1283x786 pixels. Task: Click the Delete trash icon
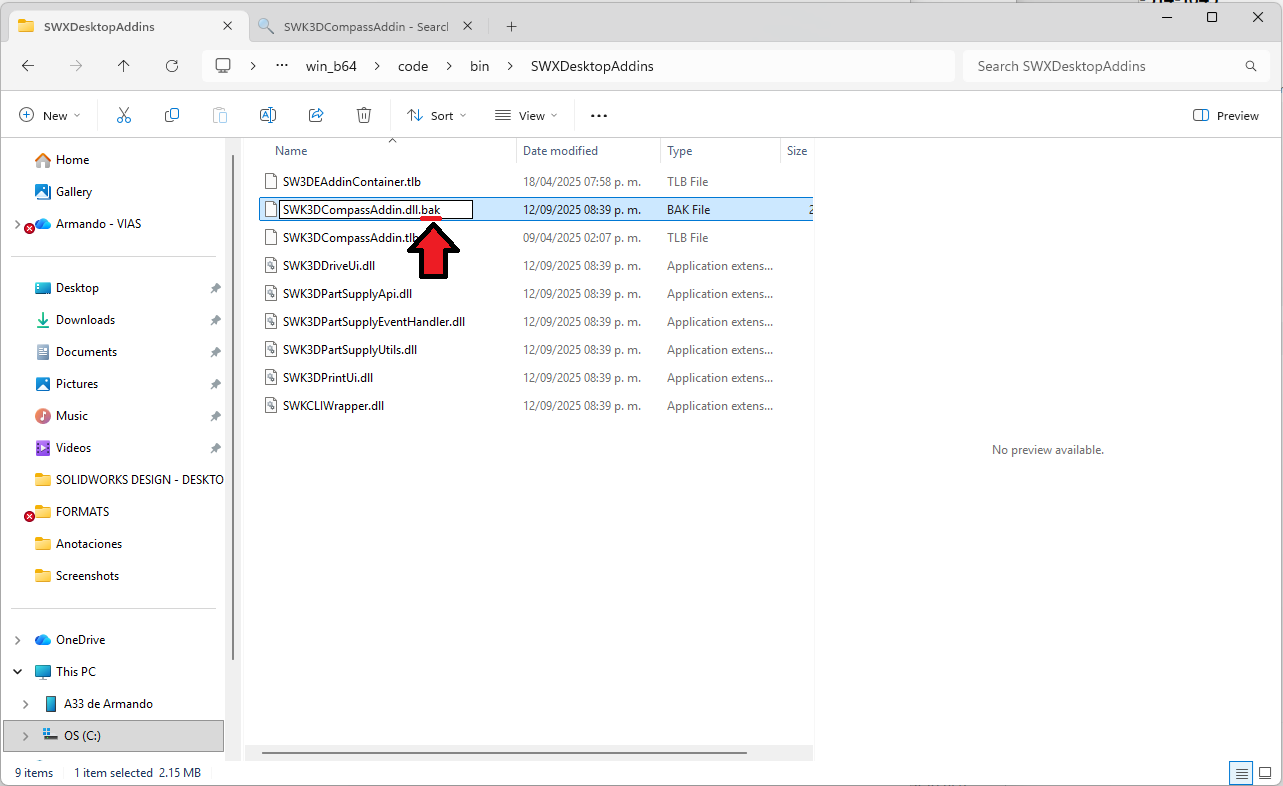click(x=364, y=116)
